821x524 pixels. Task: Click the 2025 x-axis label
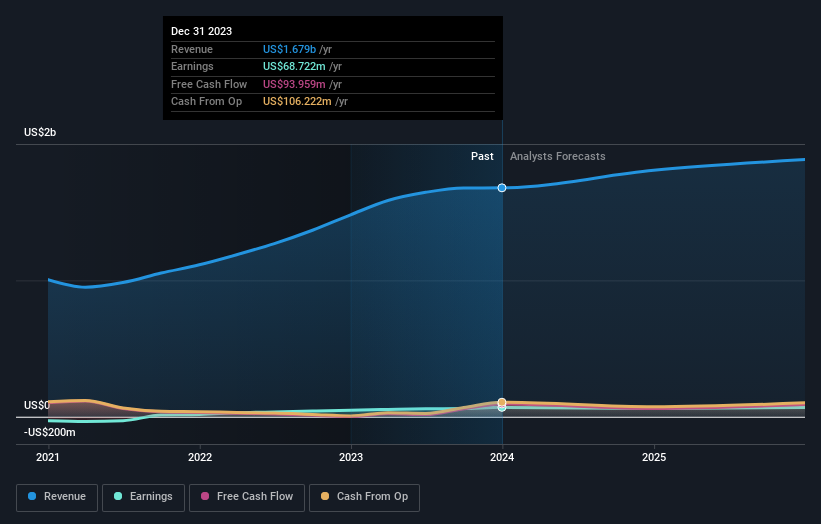click(x=654, y=457)
